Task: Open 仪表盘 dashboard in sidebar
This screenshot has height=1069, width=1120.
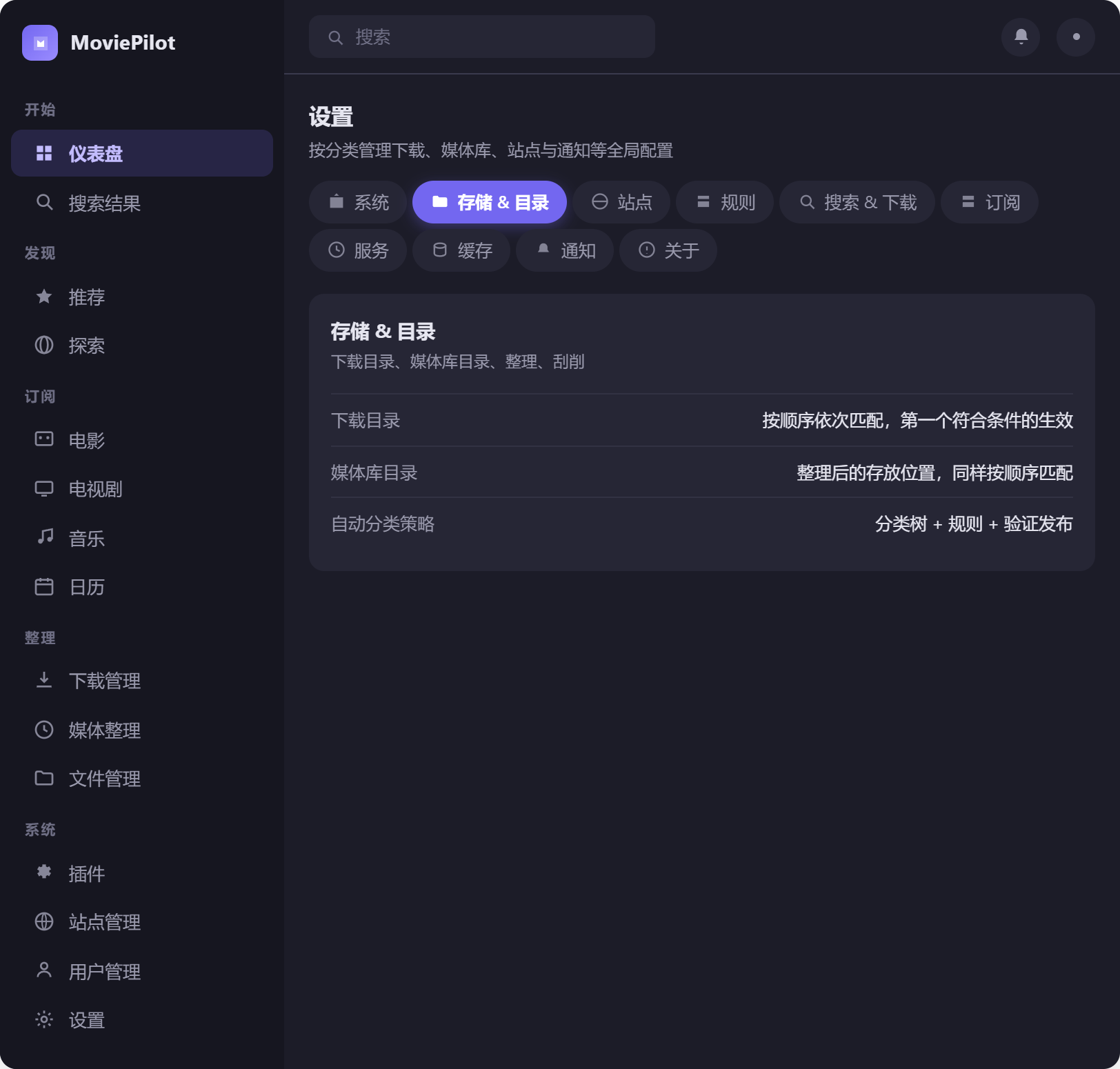Action: click(x=142, y=153)
